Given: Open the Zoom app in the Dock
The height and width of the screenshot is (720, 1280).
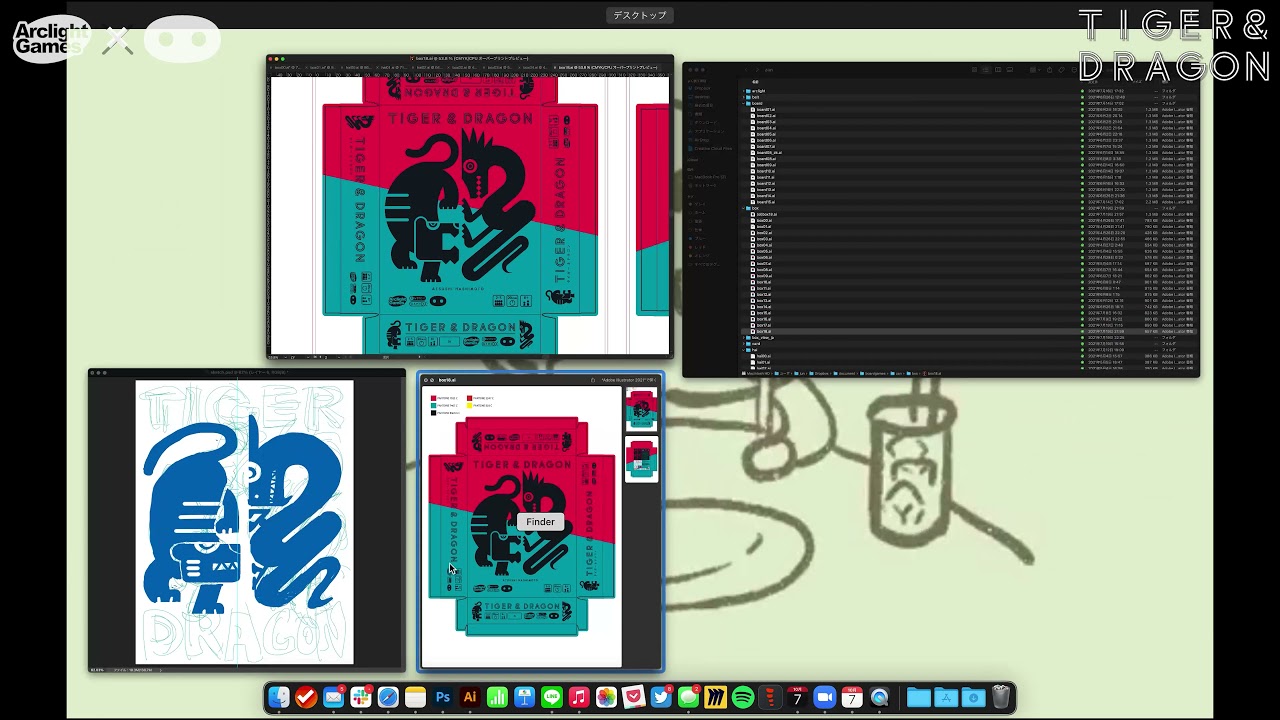Looking at the screenshot, I should pyautogui.click(x=825, y=697).
